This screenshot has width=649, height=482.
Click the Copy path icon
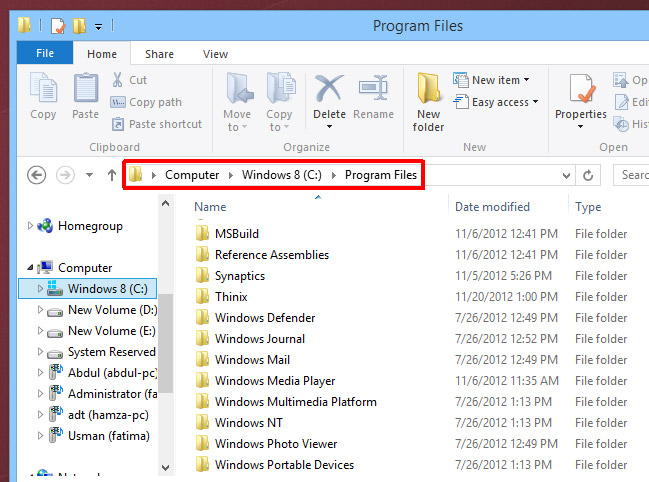[x=118, y=102]
